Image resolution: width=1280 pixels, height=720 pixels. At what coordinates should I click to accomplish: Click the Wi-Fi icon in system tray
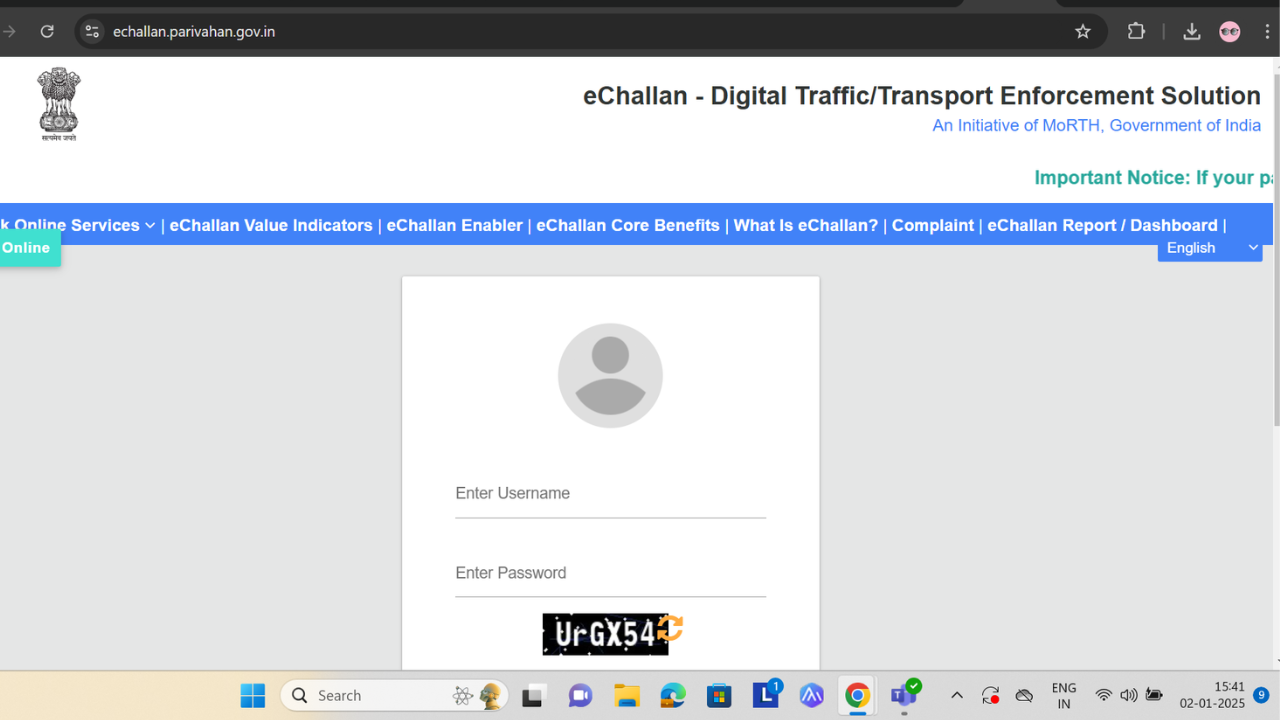(x=1104, y=695)
